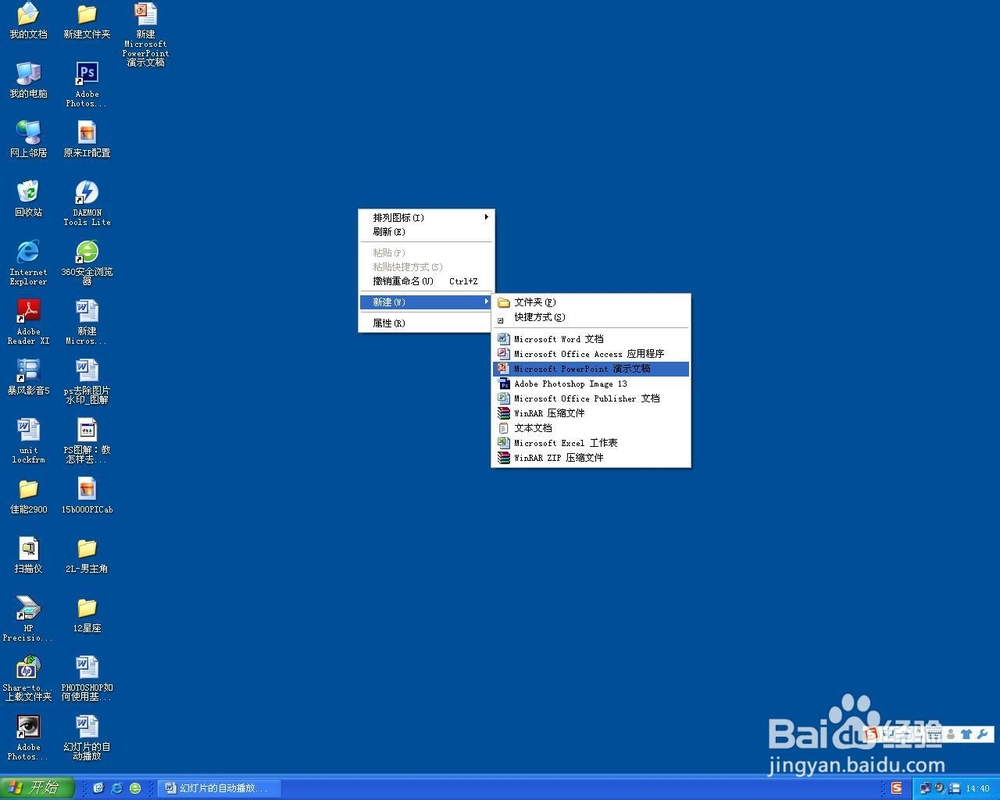Click the taskbar clock showing 14:40
Image resolution: width=1000 pixels, height=800 pixels.
click(x=978, y=789)
